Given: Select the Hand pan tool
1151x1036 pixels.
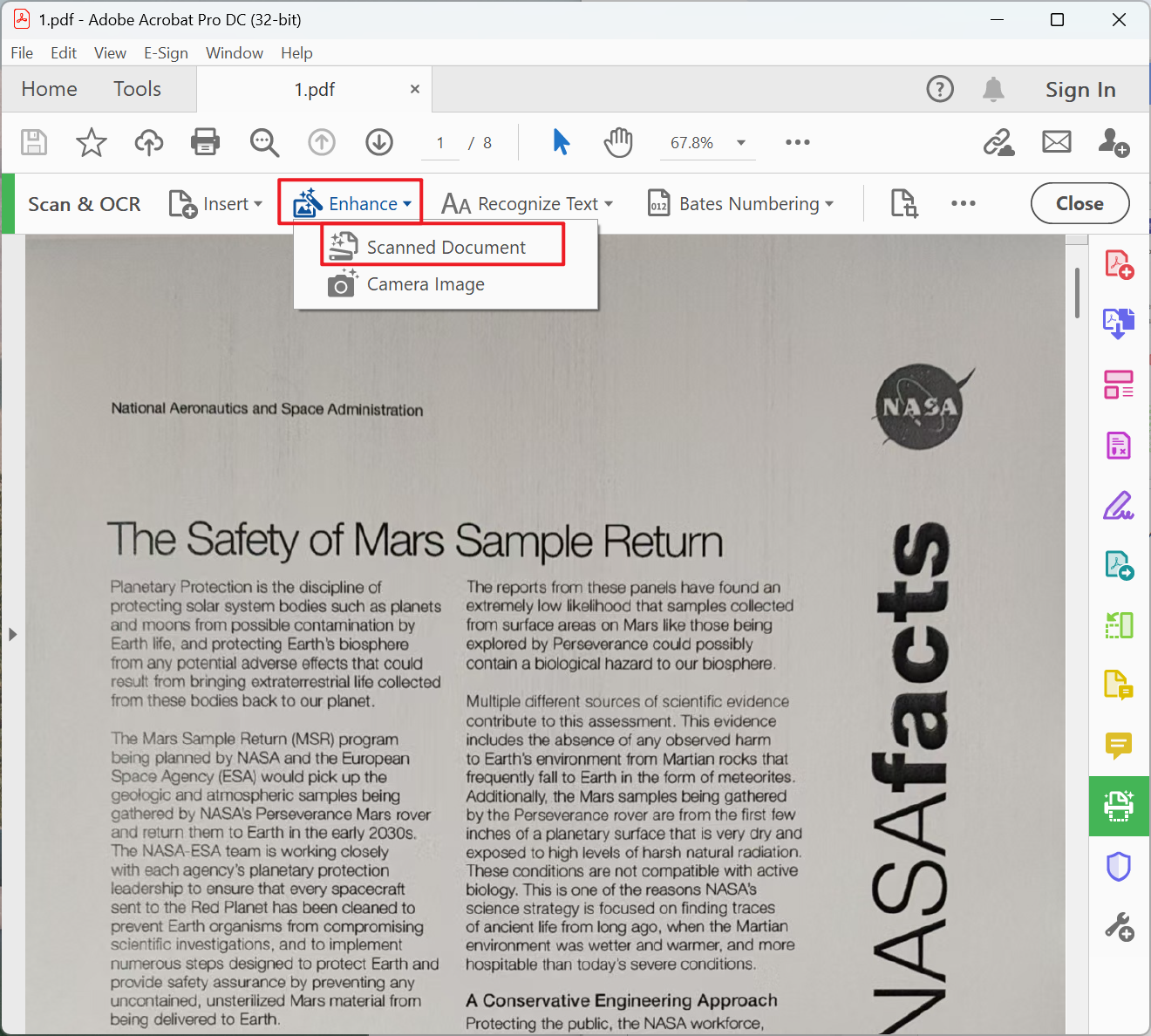Looking at the screenshot, I should pos(618,142).
